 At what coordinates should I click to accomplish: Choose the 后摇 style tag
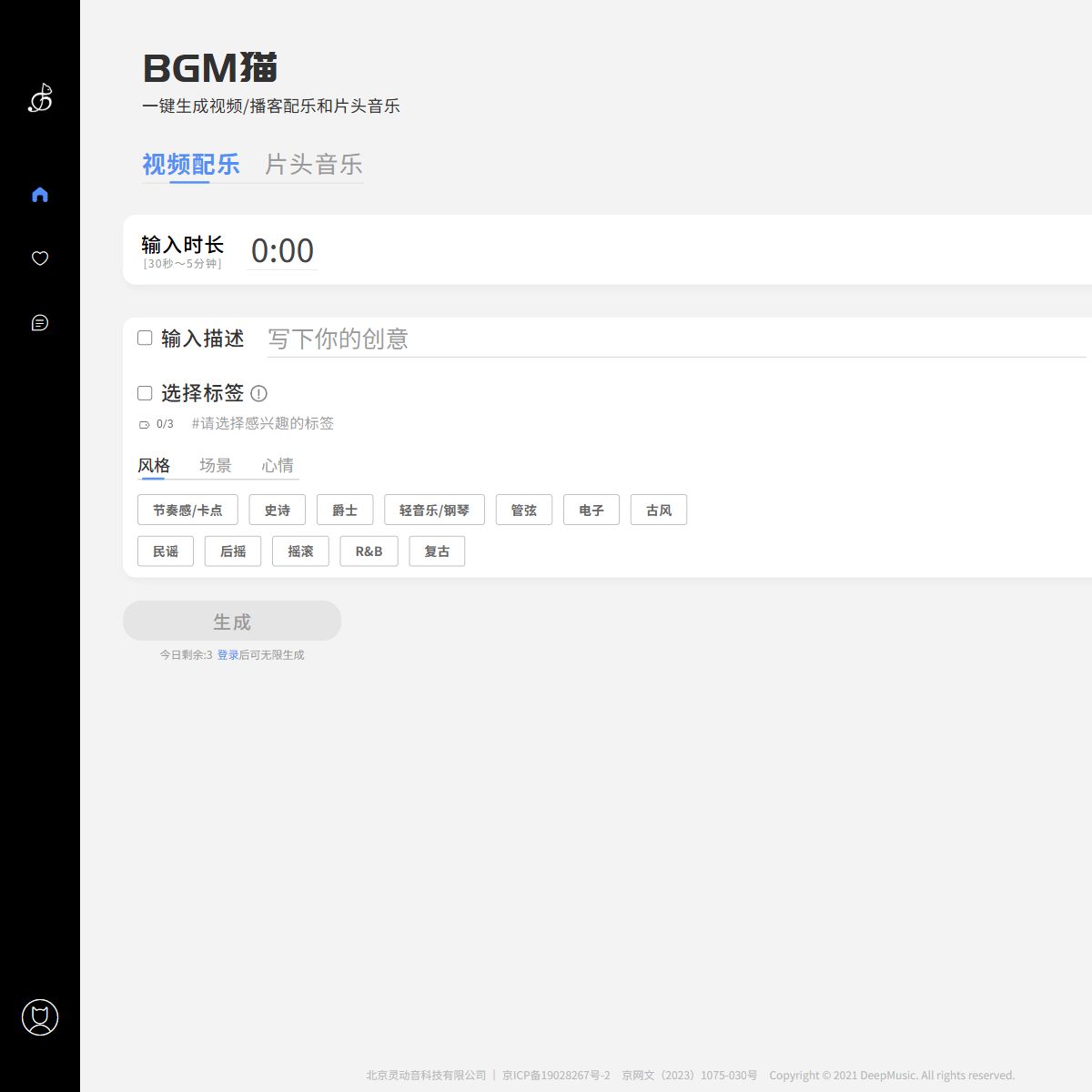[233, 551]
